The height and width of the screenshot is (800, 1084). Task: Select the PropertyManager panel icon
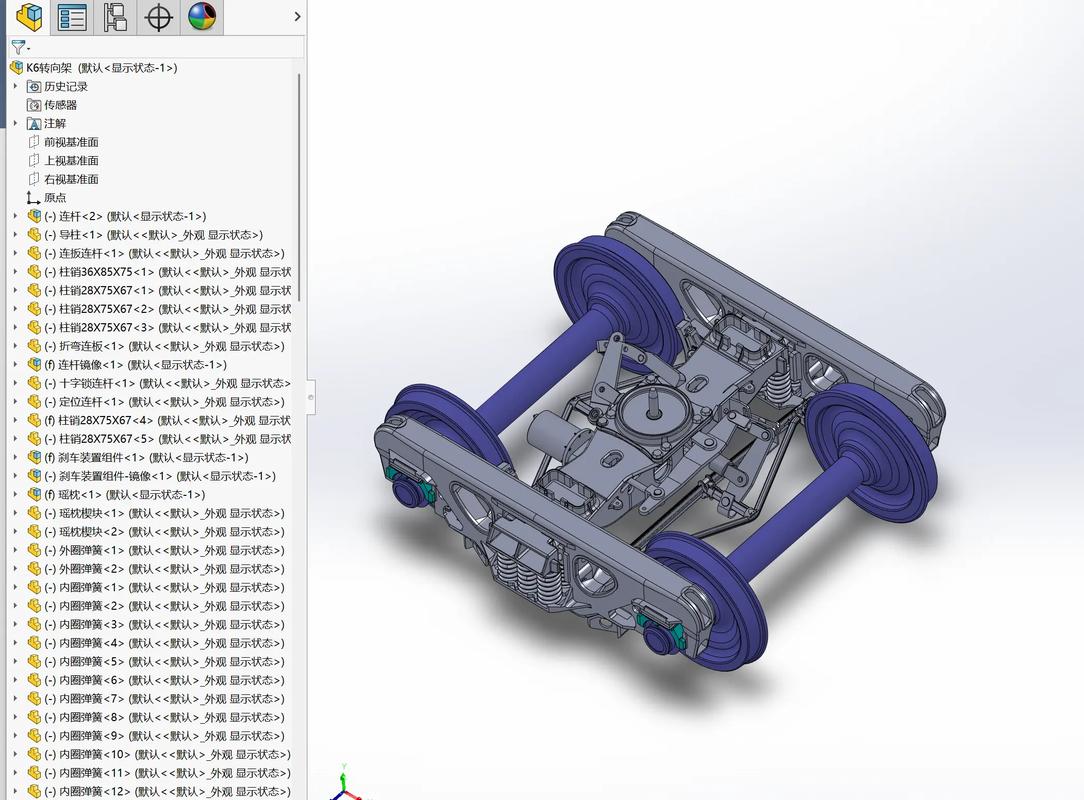pyautogui.click(x=71, y=17)
